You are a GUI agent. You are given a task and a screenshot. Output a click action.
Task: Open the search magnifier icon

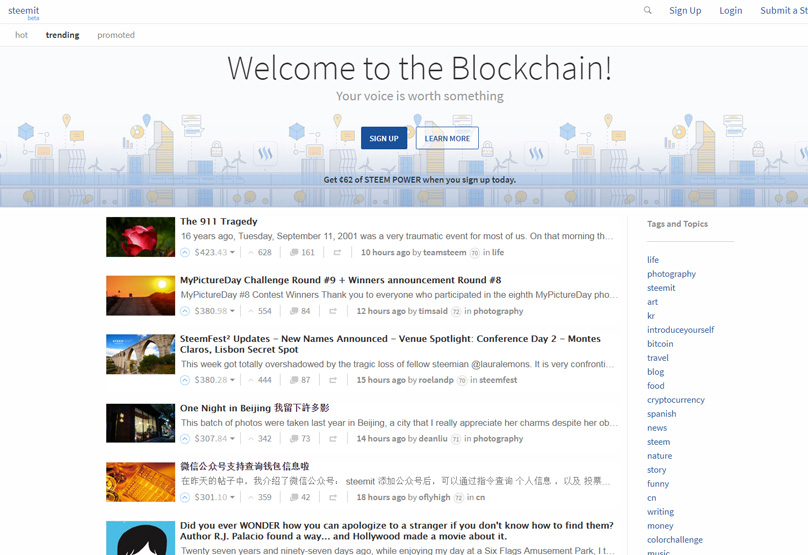pyautogui.click(x=647, y=10)
